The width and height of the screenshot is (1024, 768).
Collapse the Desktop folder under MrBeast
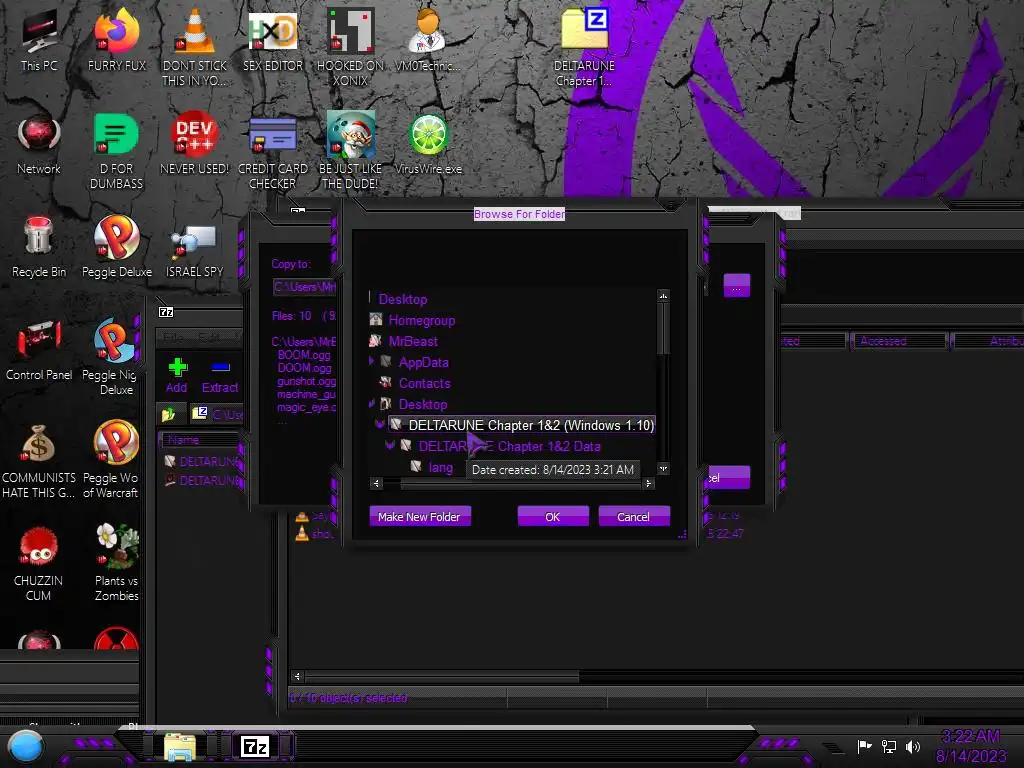click(372, 404)
